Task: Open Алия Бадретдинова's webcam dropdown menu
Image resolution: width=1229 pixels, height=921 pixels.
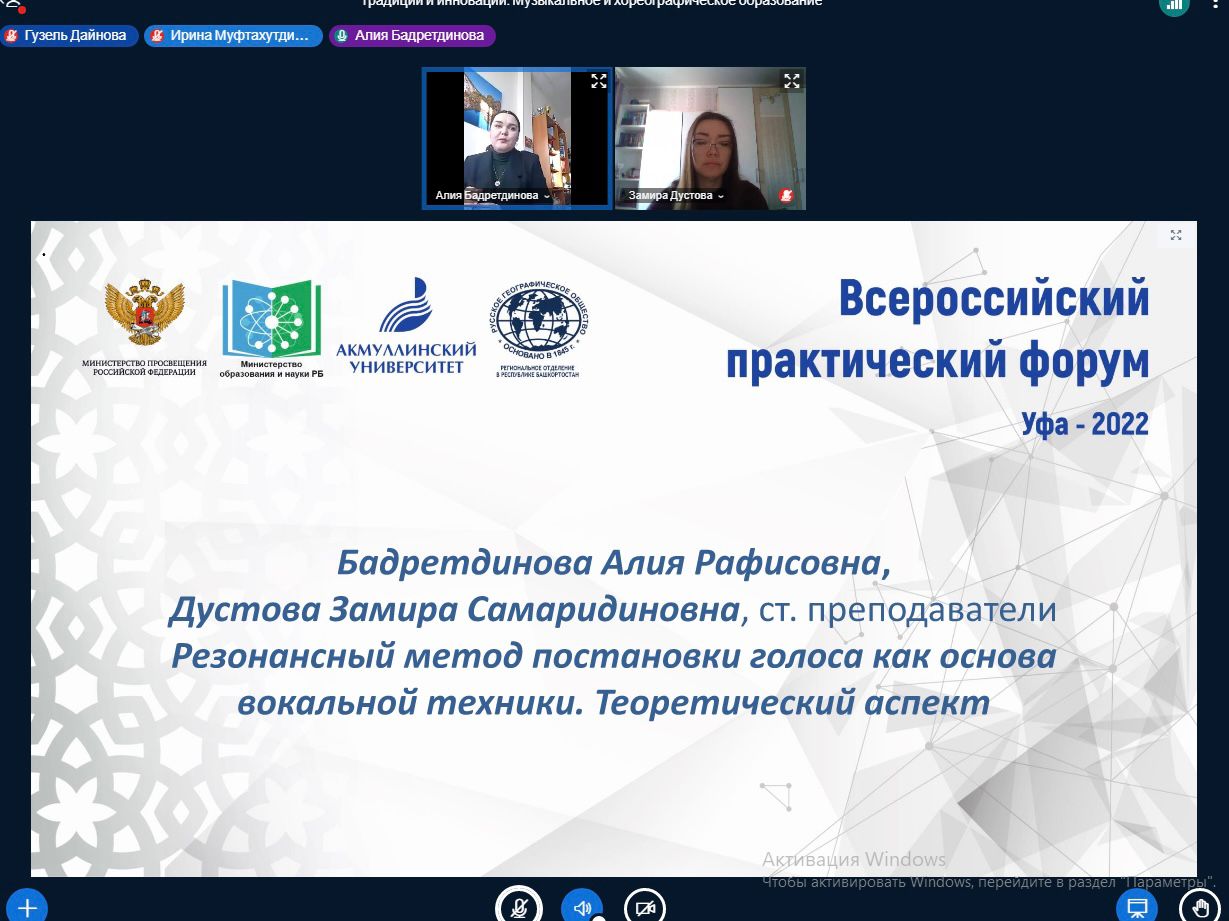Action: click(x=546, y=196)
